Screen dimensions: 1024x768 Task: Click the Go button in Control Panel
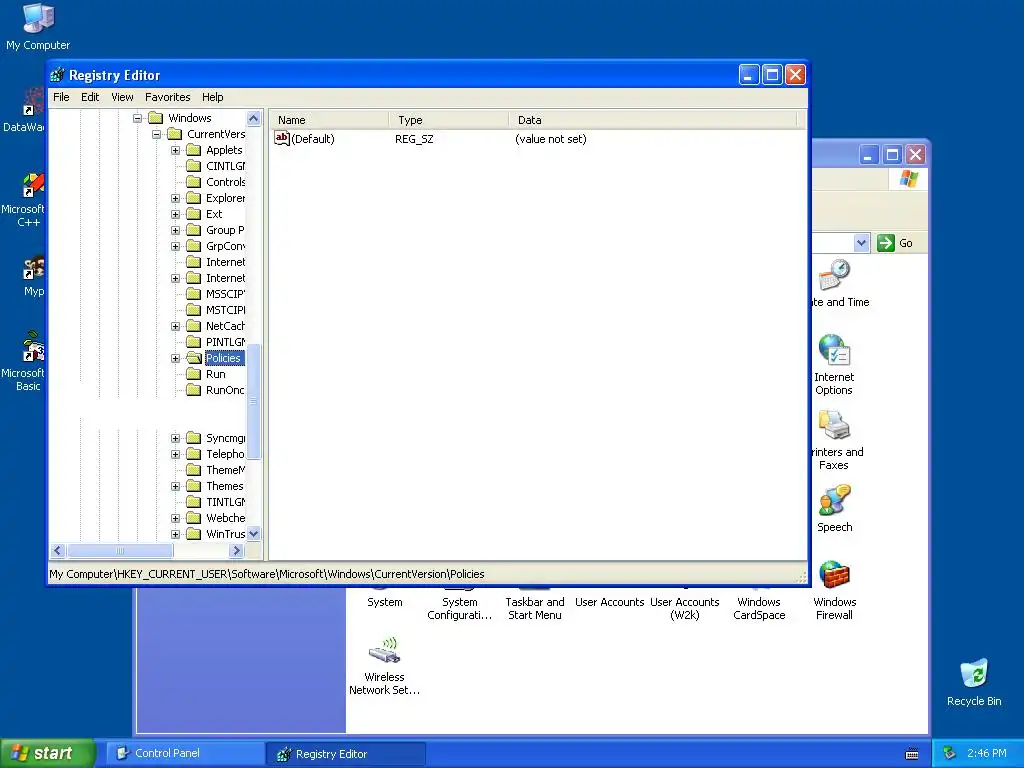[x=895, y=243]
